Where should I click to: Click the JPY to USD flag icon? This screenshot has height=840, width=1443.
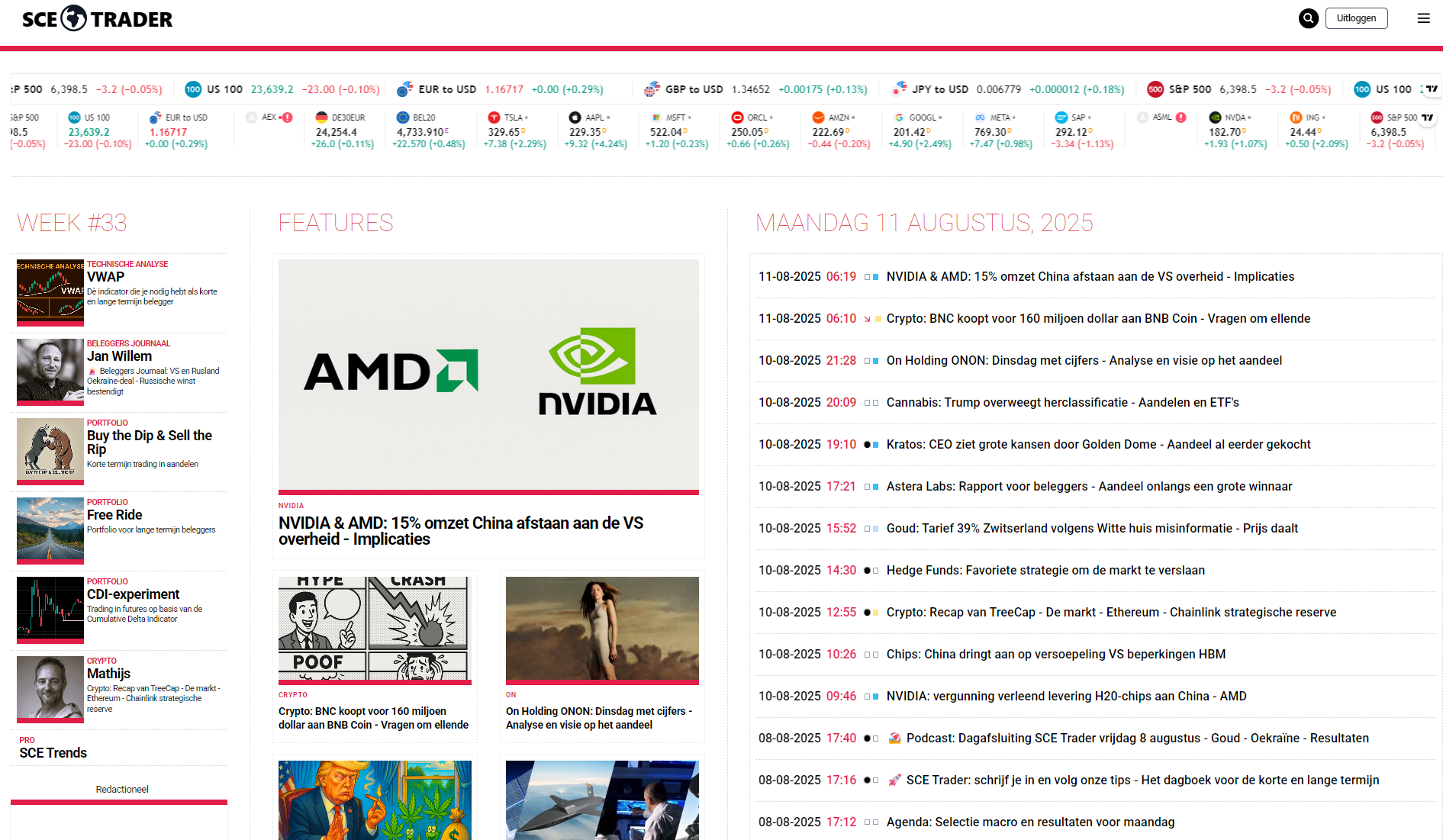coord(900,89)
